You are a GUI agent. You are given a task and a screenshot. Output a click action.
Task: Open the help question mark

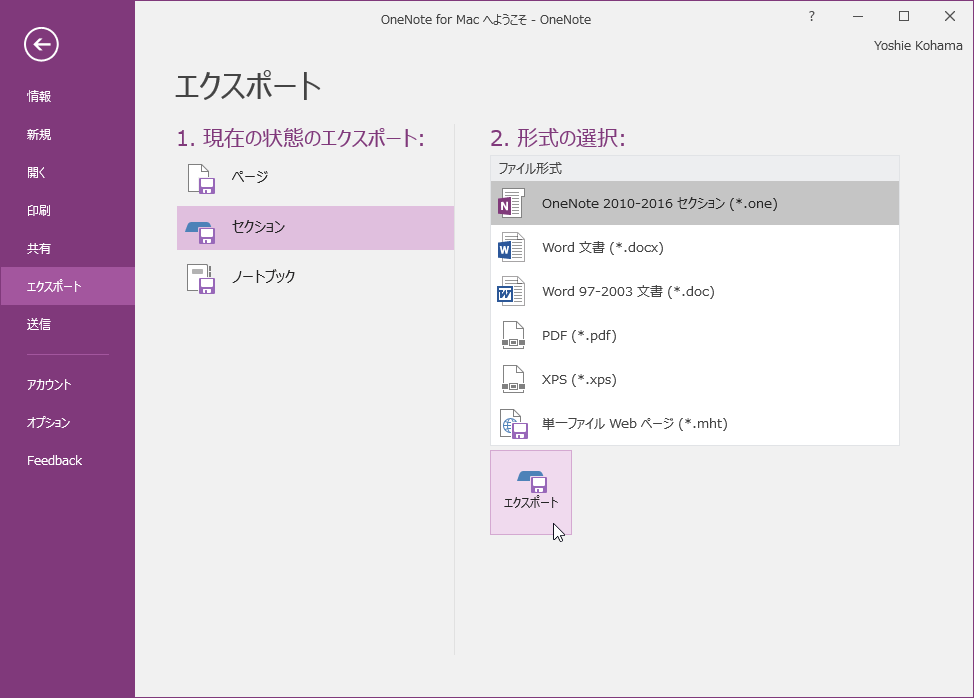[811, 17]
